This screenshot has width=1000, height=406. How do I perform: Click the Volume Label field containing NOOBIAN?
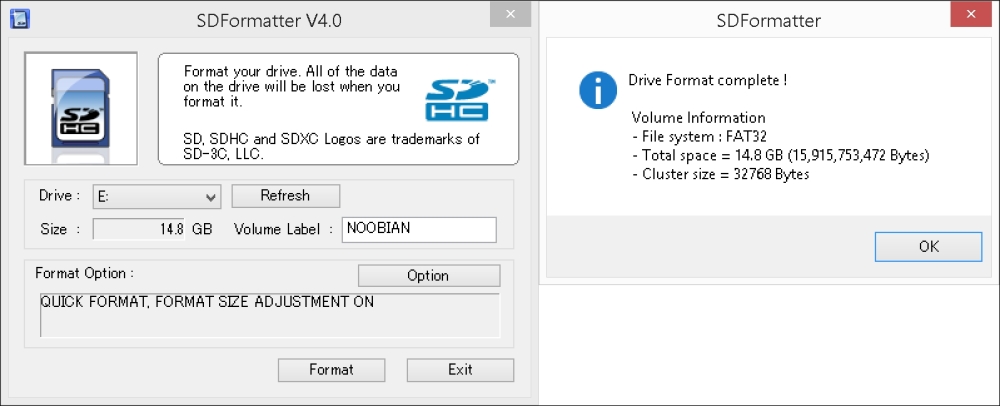(x=419, y=229)
